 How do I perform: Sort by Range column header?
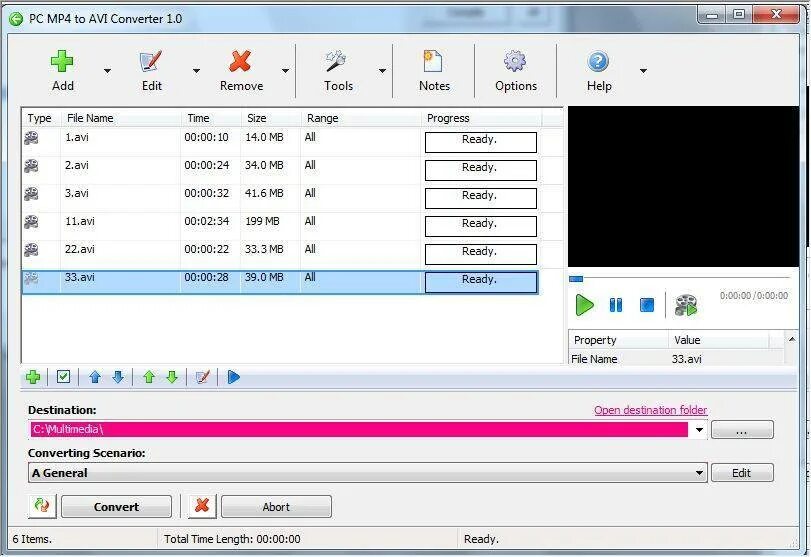click(361, 118)
